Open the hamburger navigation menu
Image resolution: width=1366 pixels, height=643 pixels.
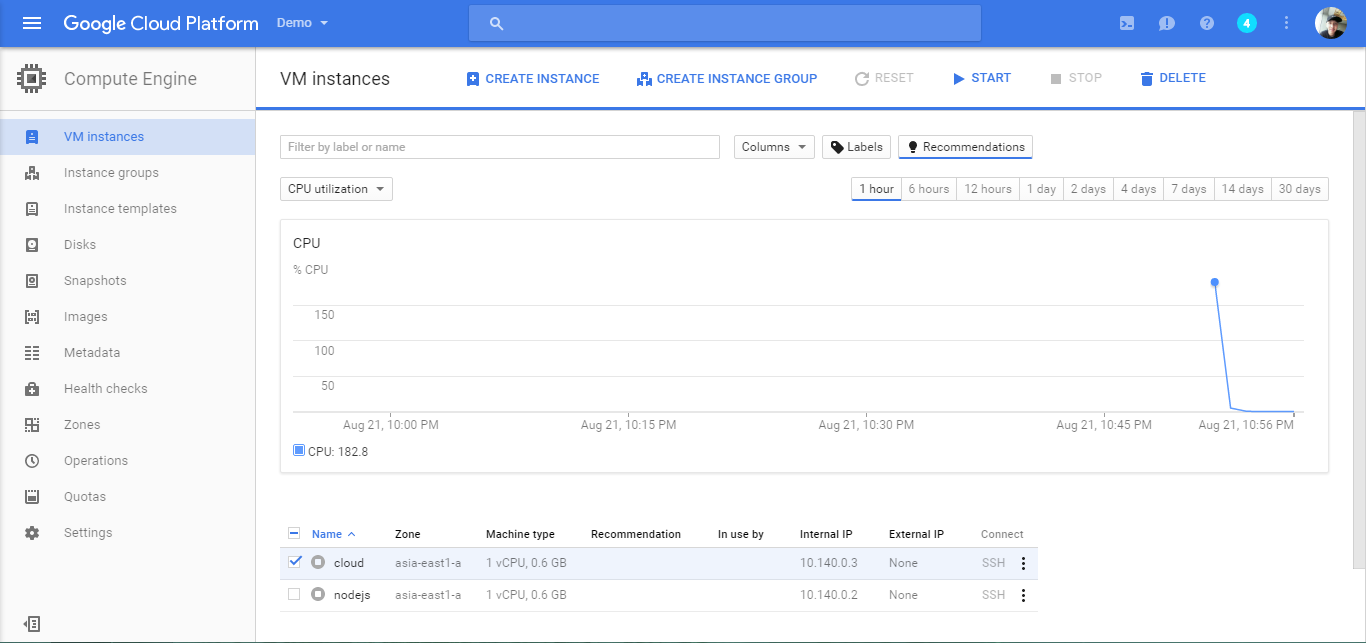click(x=32, y=23)
